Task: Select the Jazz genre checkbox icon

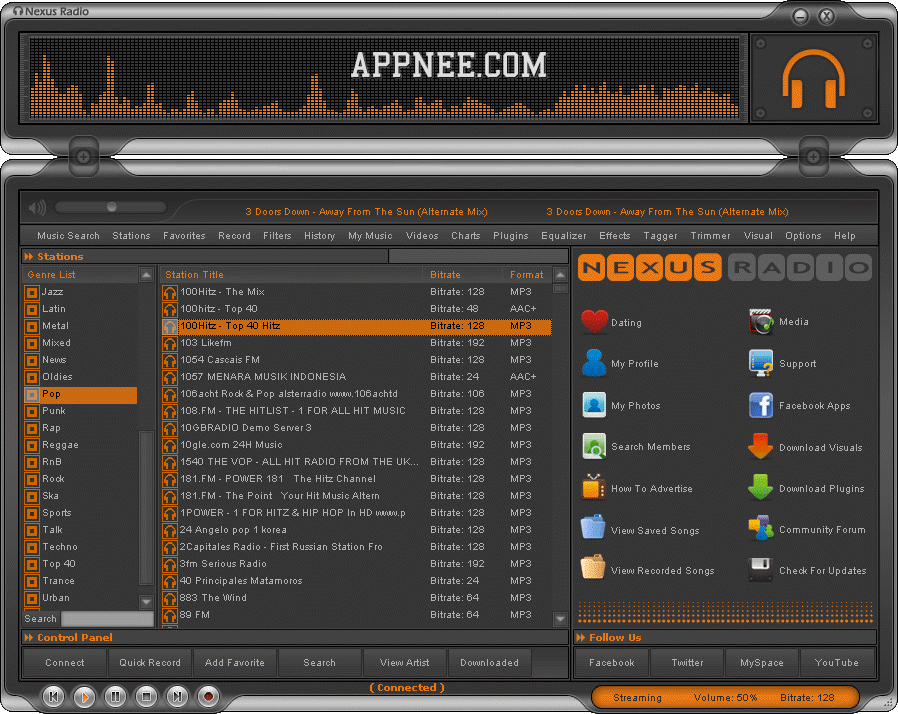Action: click(x=31, y=293)
